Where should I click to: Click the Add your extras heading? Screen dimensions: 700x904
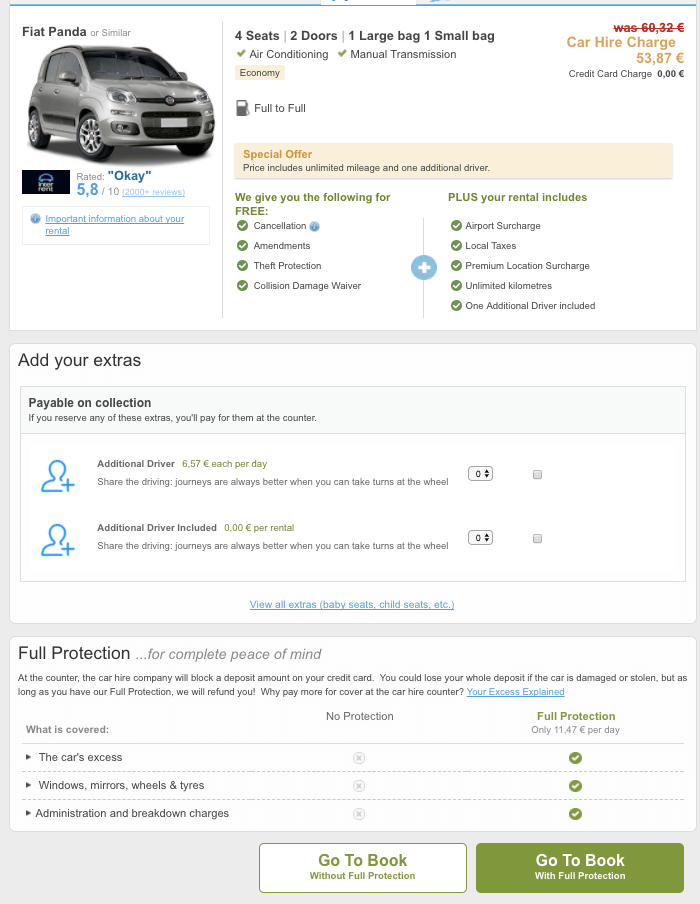click(x=80, y=360)
